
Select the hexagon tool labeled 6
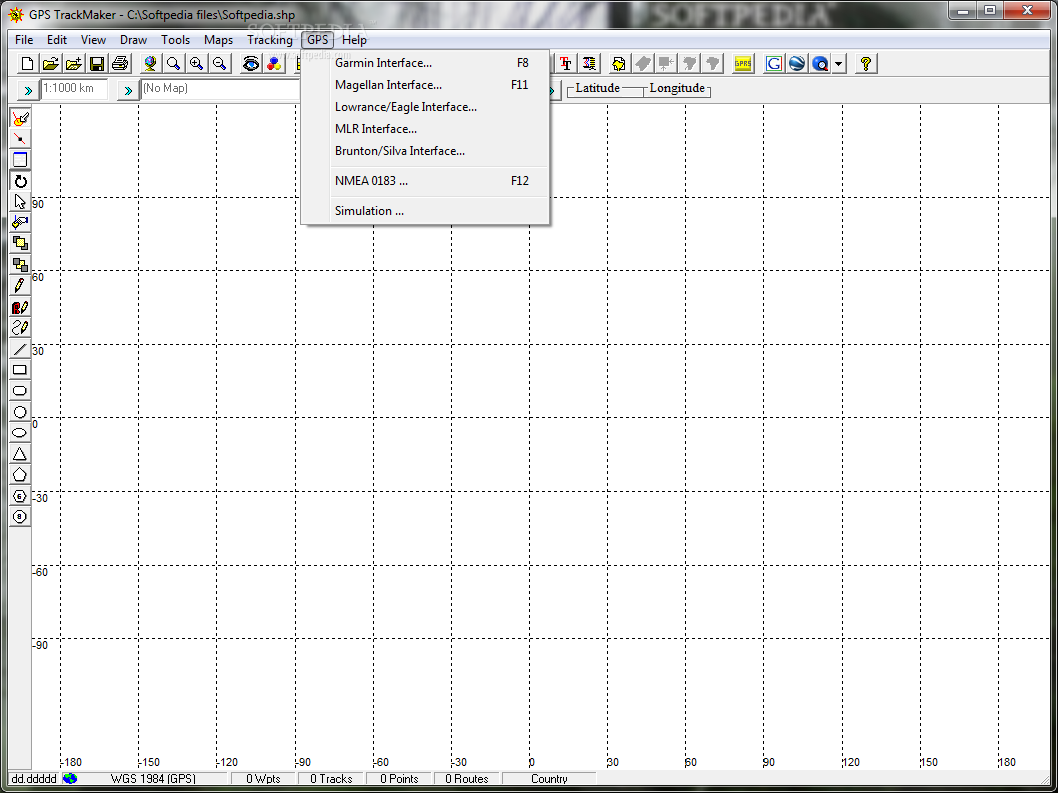click(x=20, y=495)
